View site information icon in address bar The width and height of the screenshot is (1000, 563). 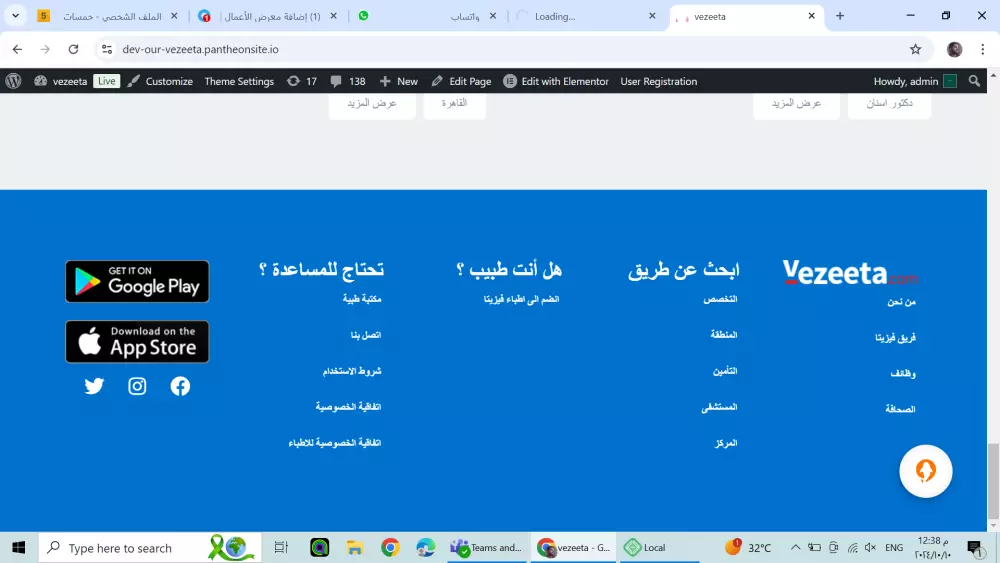107,49
